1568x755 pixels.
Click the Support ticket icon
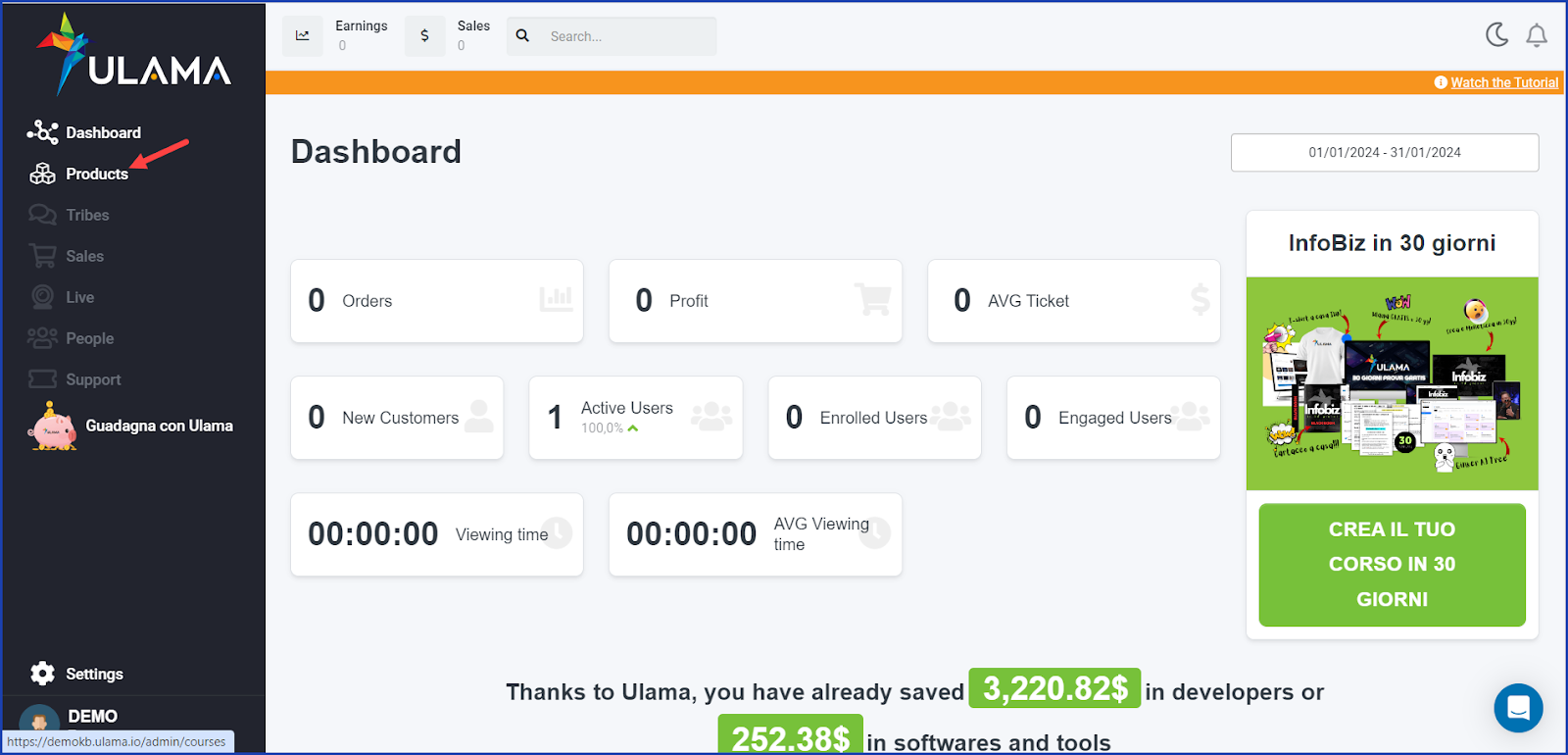click(x=42, y=379)
